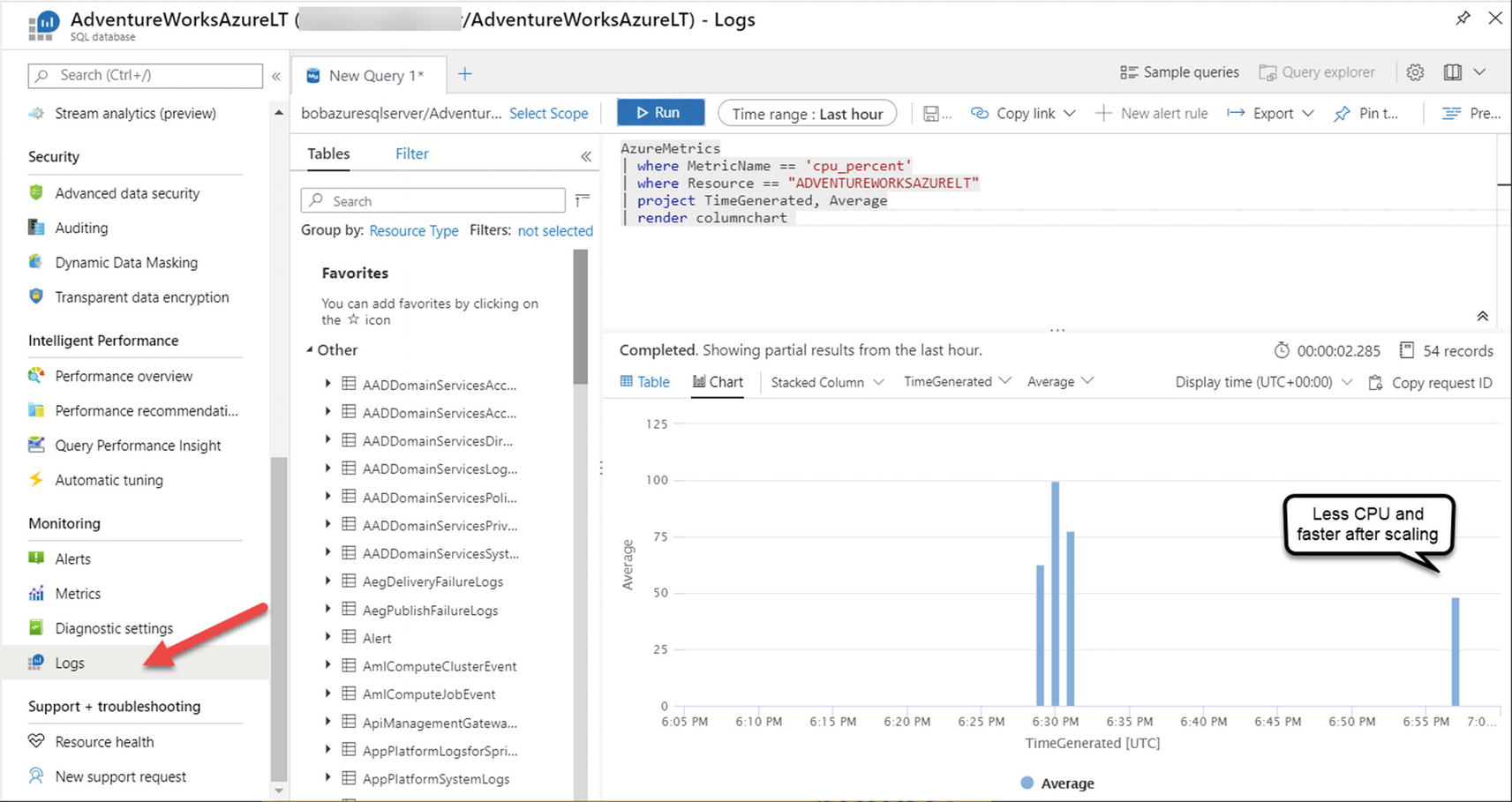
Task: Open Query explorer
Action: click(x=1317, y=72)
